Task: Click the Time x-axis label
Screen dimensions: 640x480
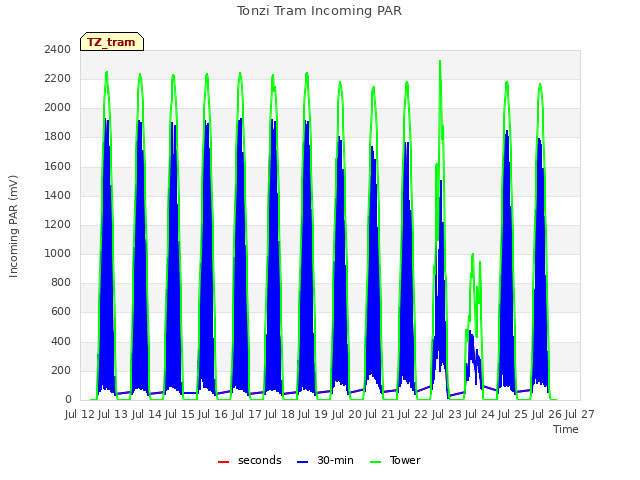Action: (x=566, y=429)
